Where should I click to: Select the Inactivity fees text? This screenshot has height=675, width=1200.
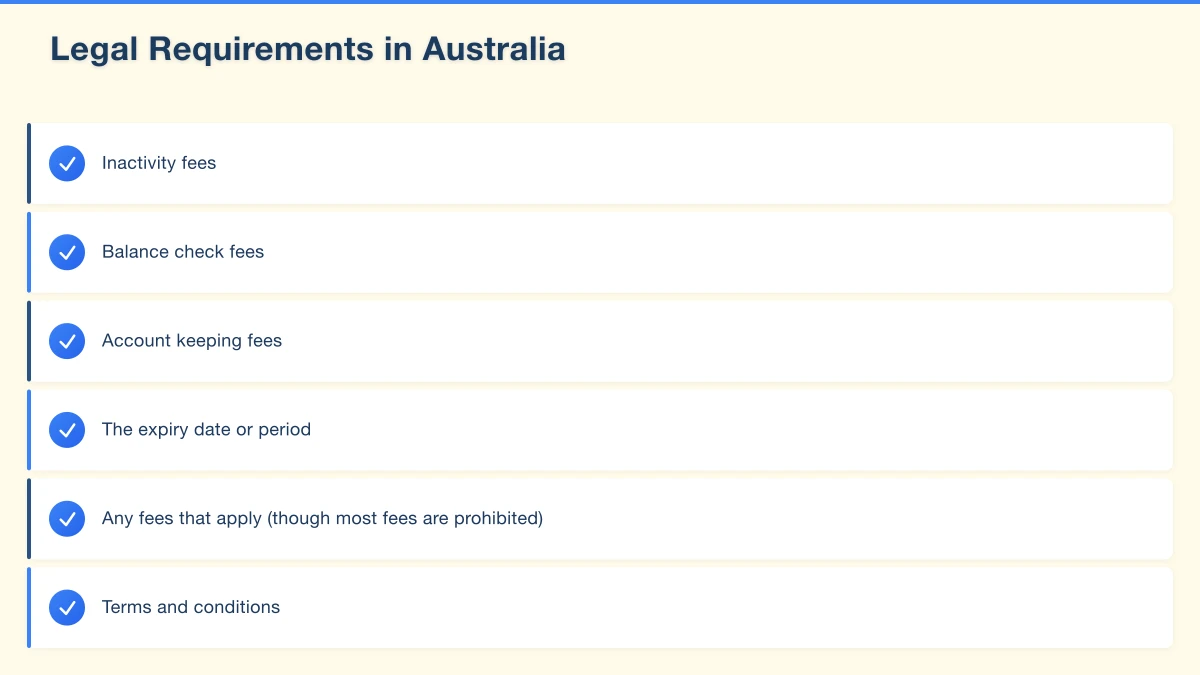[159, 163]
